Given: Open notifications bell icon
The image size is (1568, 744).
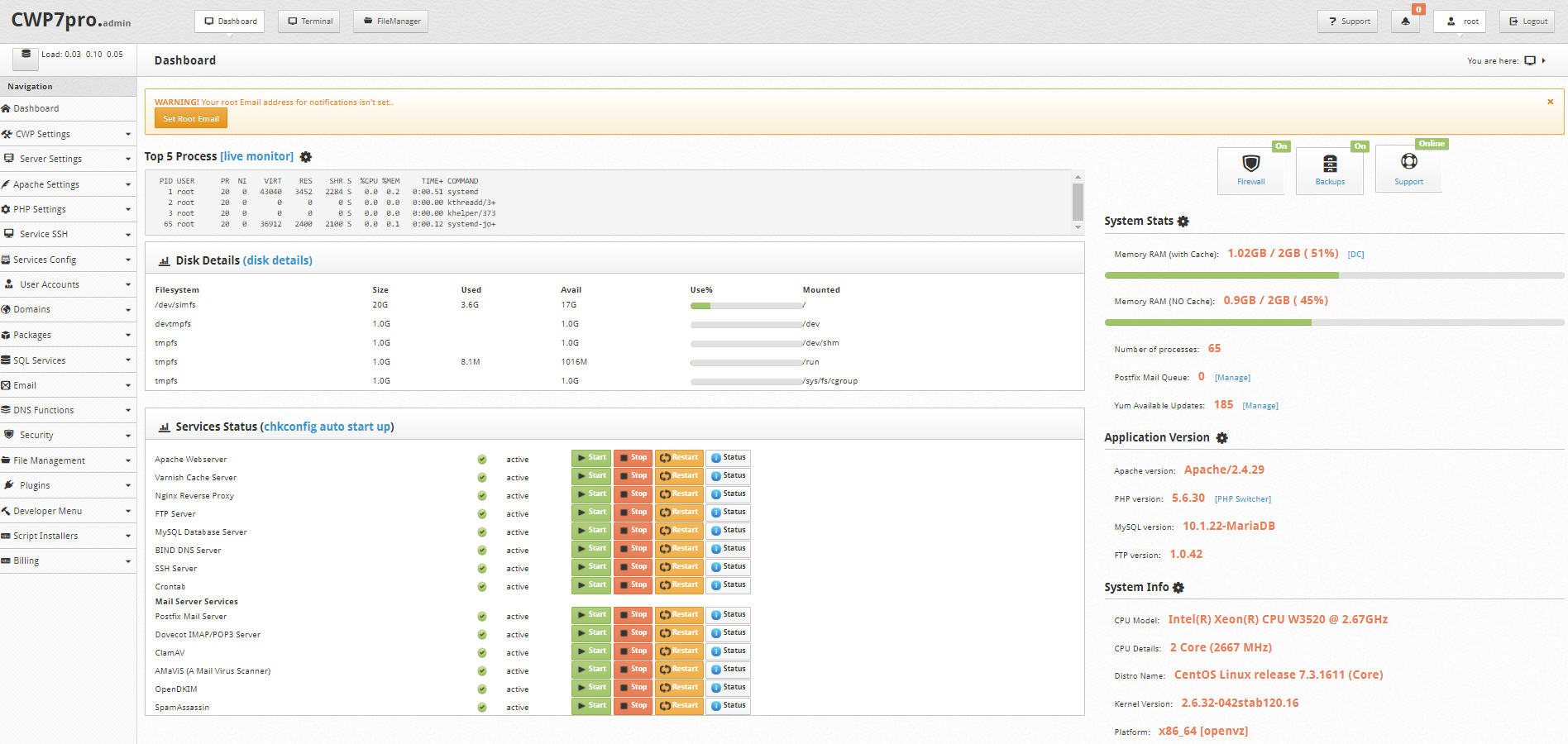Looking at the screenshot, I should 1405,21.
